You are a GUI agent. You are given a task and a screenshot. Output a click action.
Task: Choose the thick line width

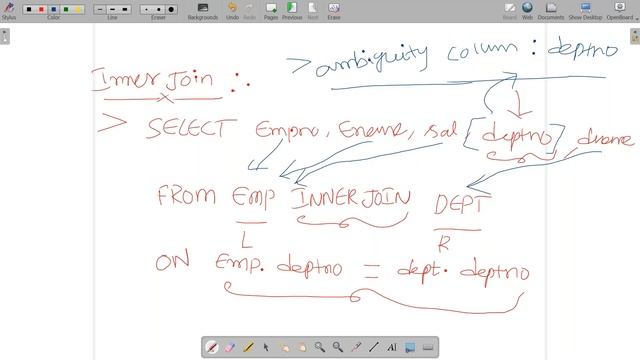(124, 9)
